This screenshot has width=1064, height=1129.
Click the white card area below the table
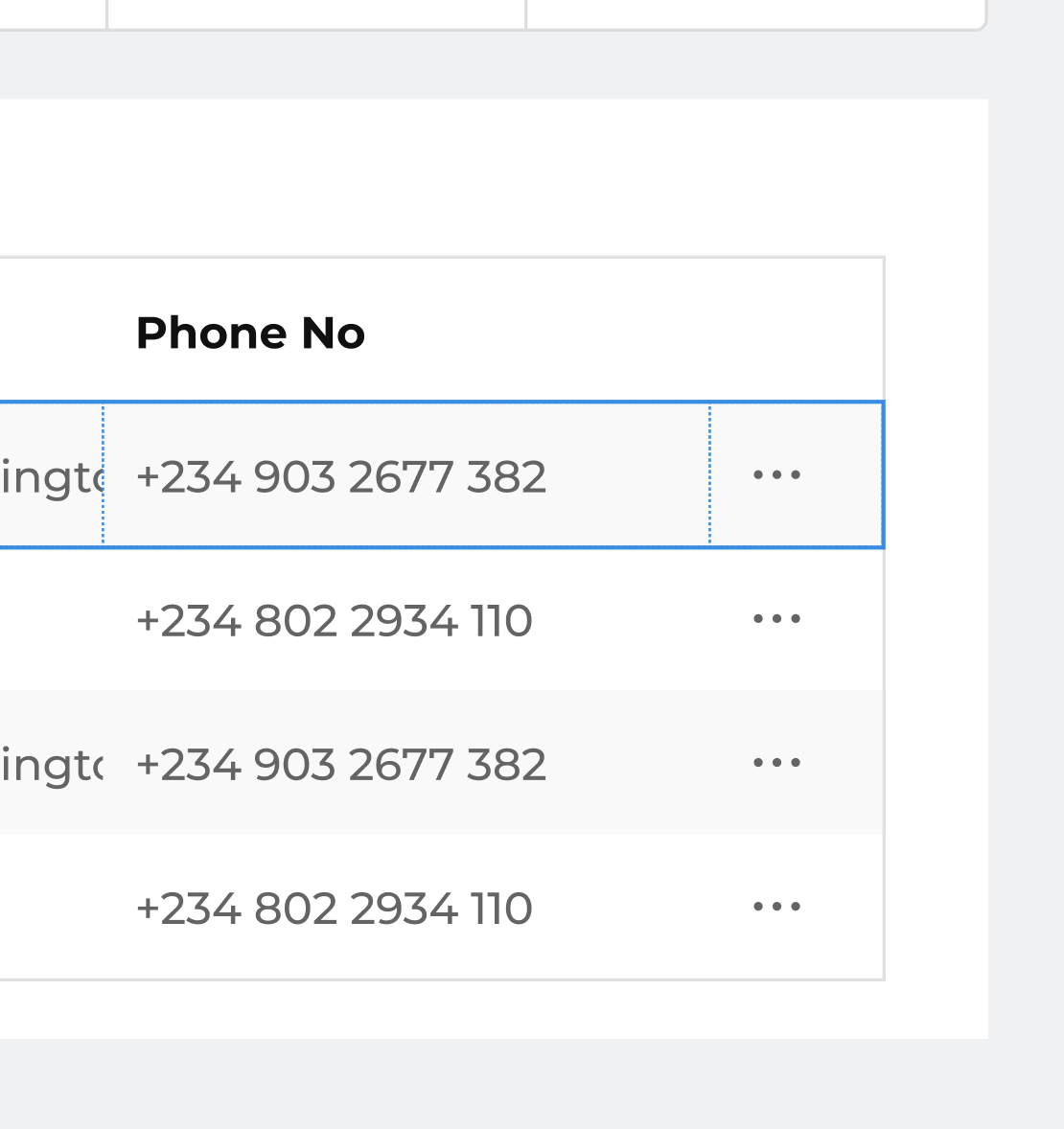(494, 1009)
